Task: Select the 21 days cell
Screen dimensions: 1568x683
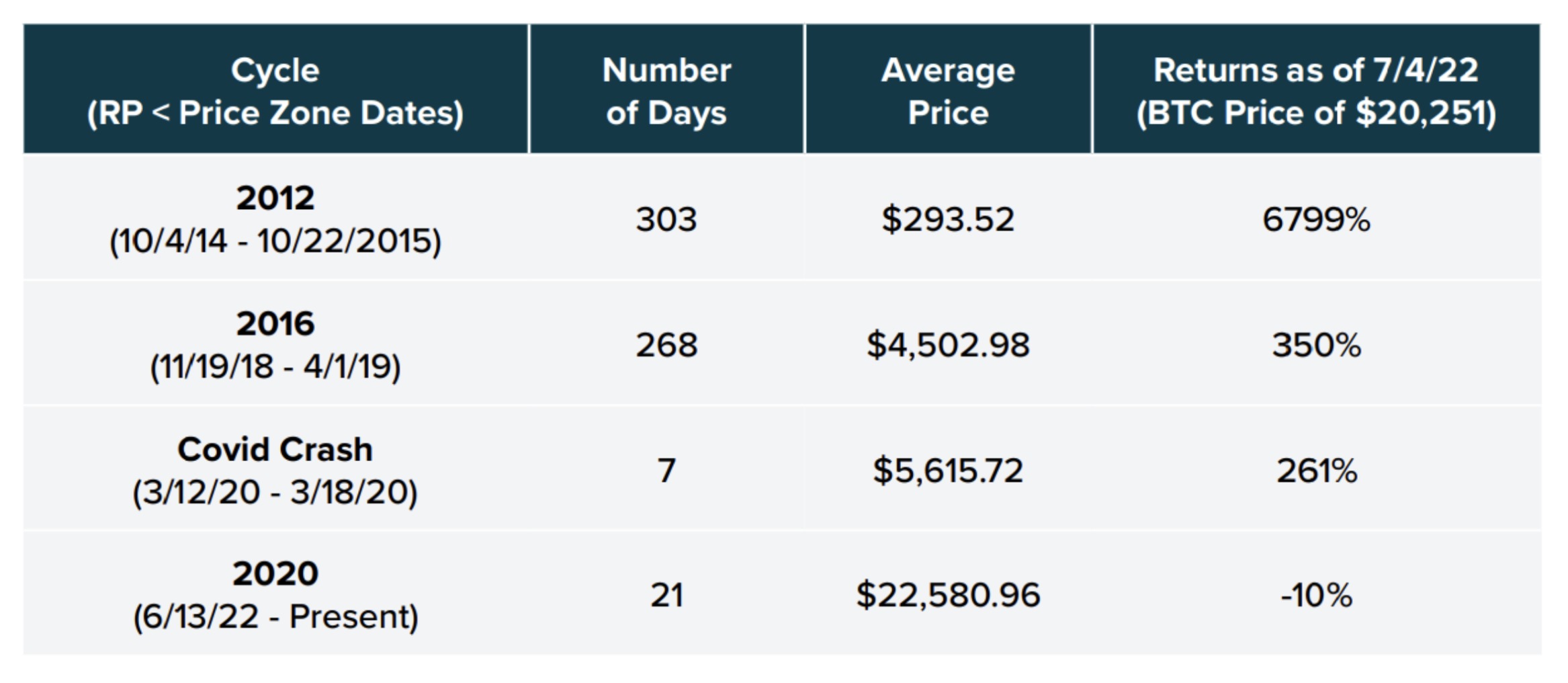Action: (x=666, y=595)
